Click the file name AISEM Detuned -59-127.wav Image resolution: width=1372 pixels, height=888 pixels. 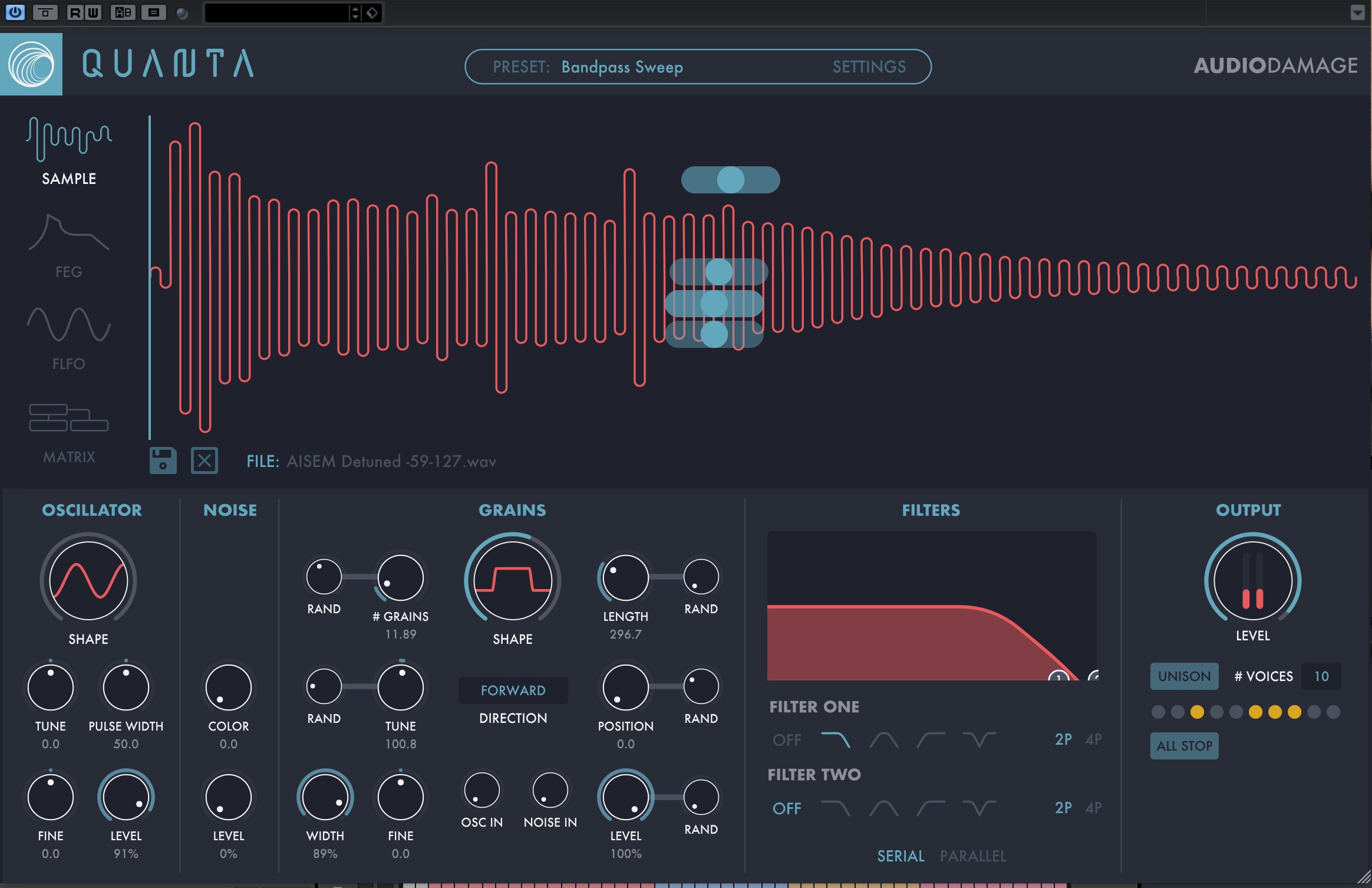[x=391, y=461]
